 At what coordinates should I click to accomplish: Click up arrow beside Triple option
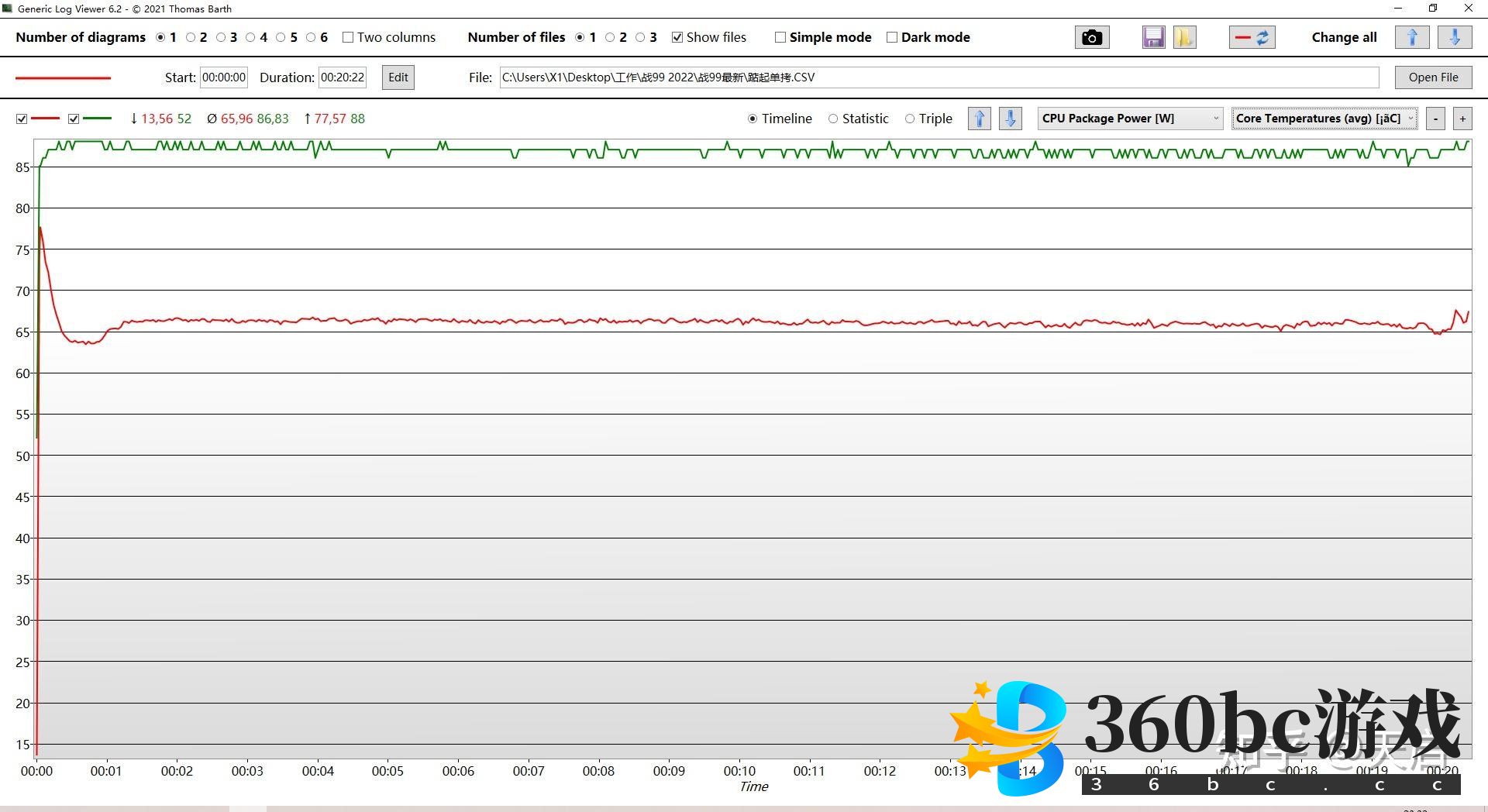tap(979, 119)
